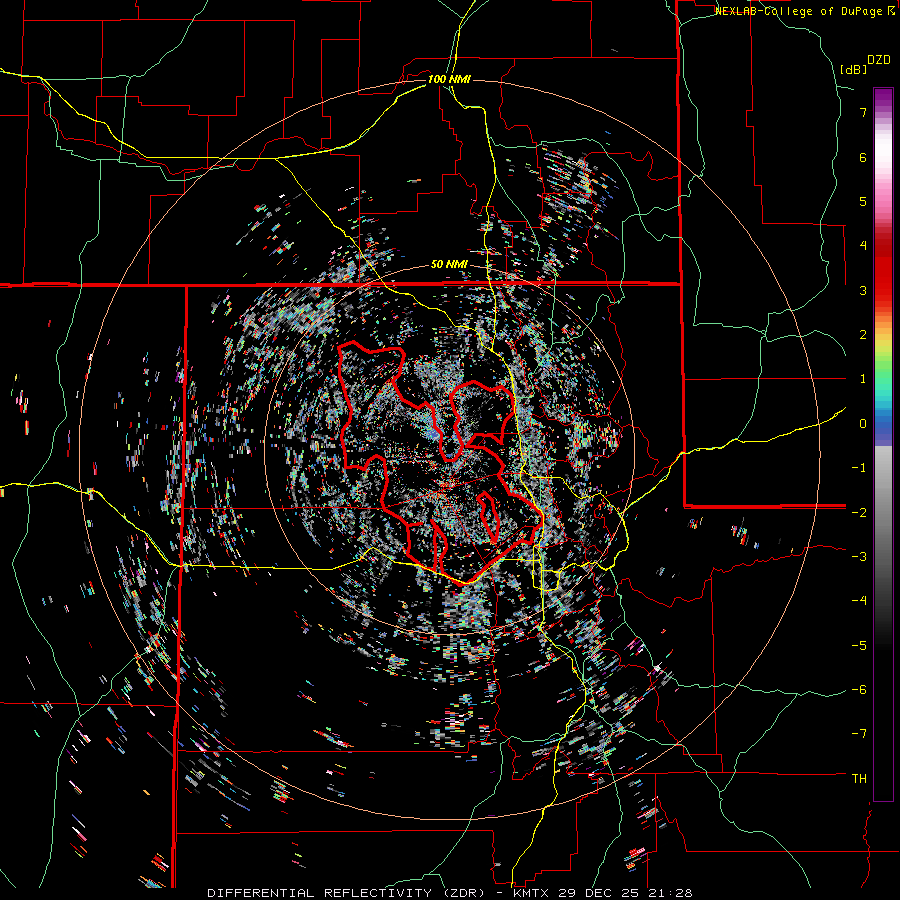Click the -3 value on ZDR scale

click(859, 557)
